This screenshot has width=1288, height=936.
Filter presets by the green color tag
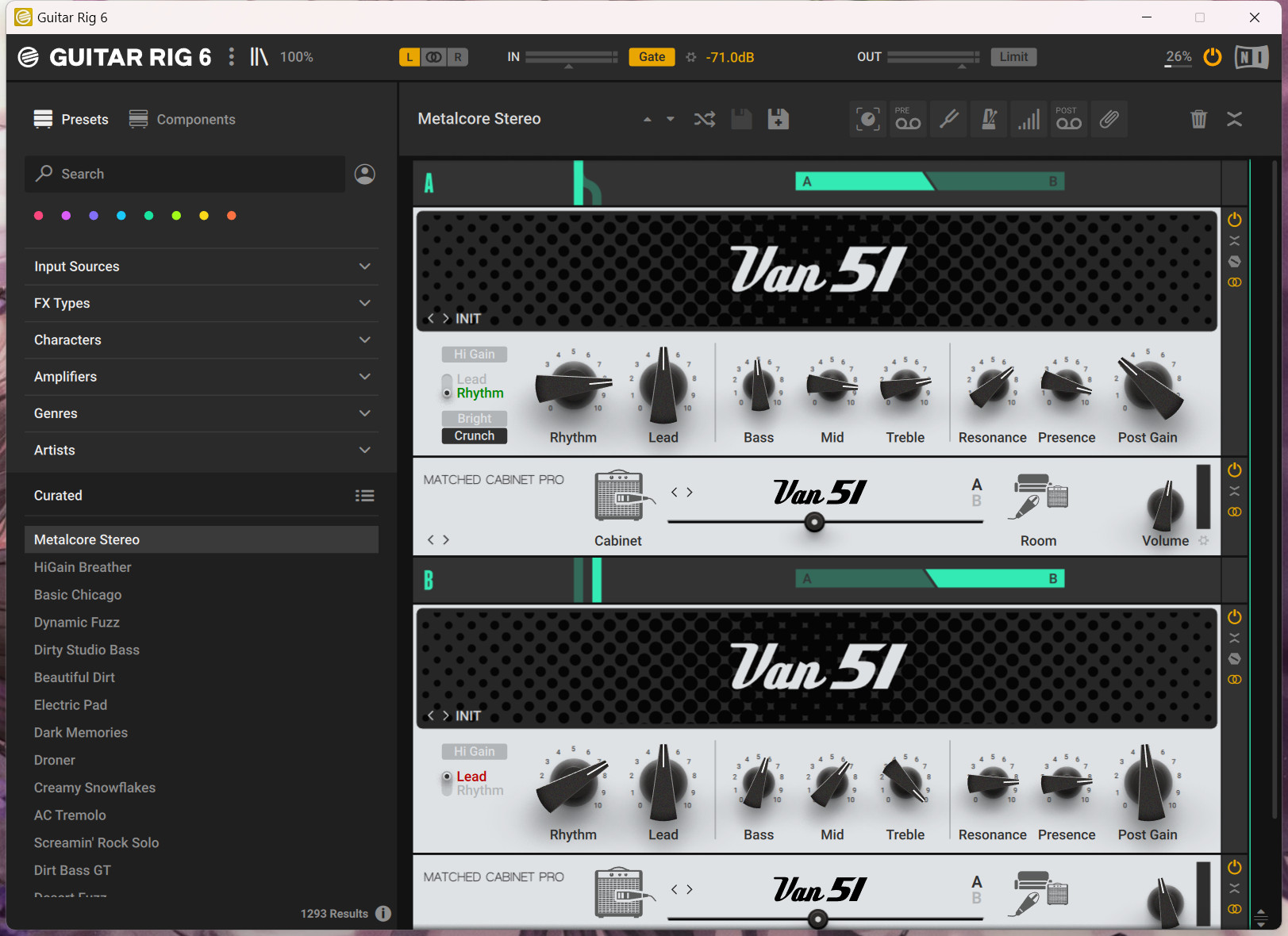coord(148,216)
